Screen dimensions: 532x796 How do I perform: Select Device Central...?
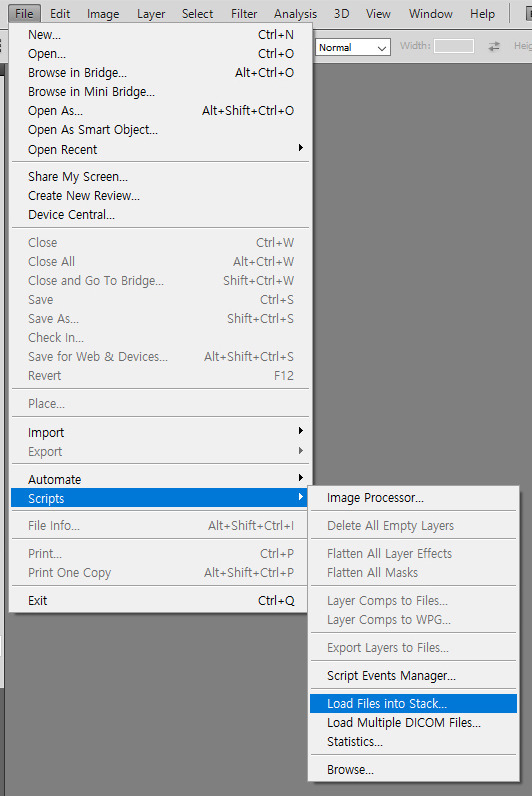[160, 215]
